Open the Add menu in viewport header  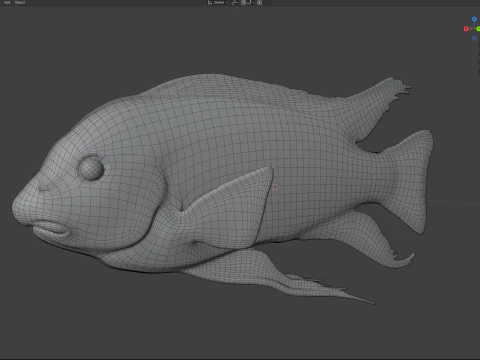(x=7, y=2)
